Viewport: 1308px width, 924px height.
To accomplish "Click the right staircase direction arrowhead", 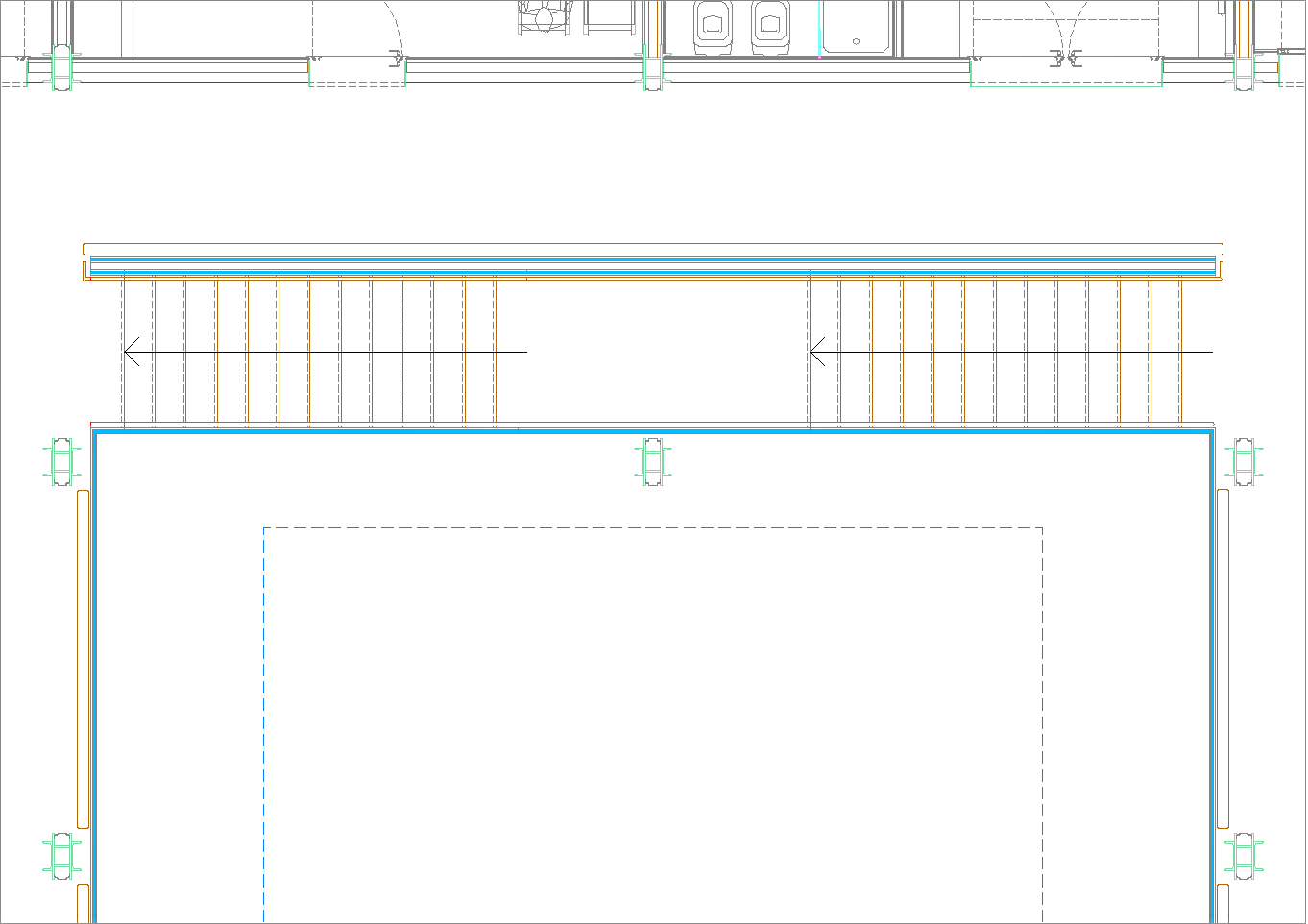I will point(816,352).
